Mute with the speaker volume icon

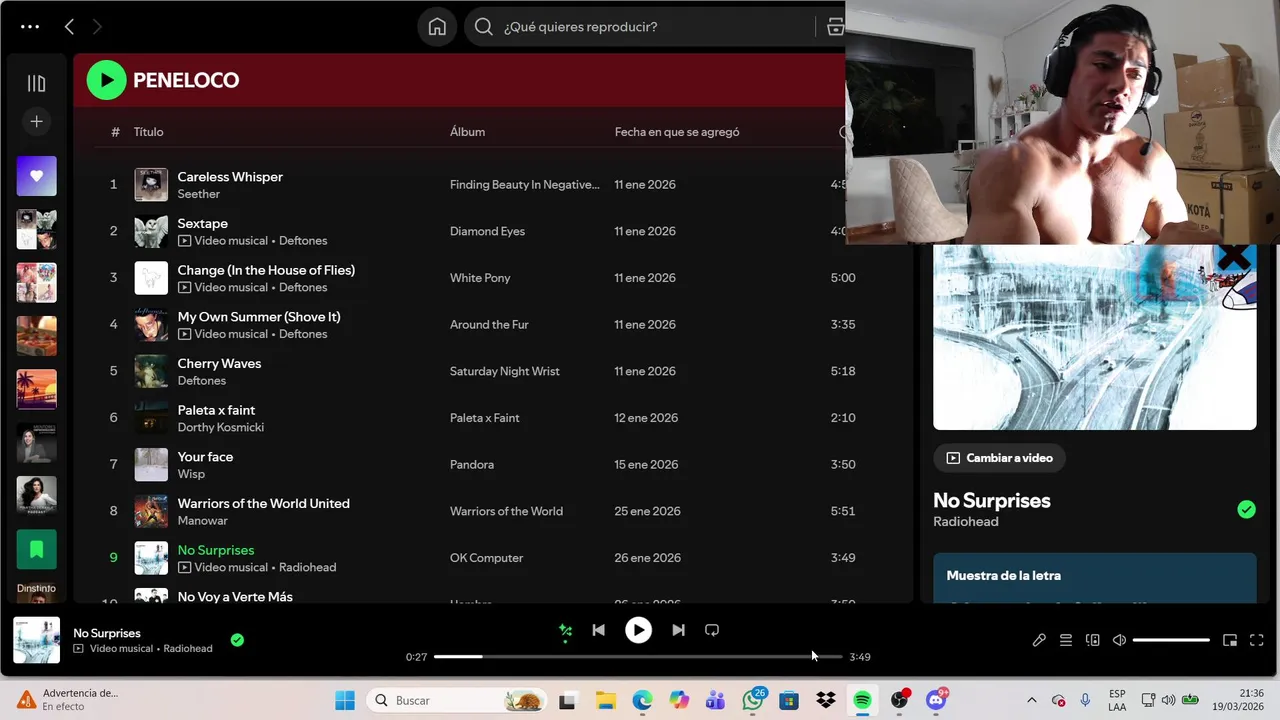(x=1119, y=640)
